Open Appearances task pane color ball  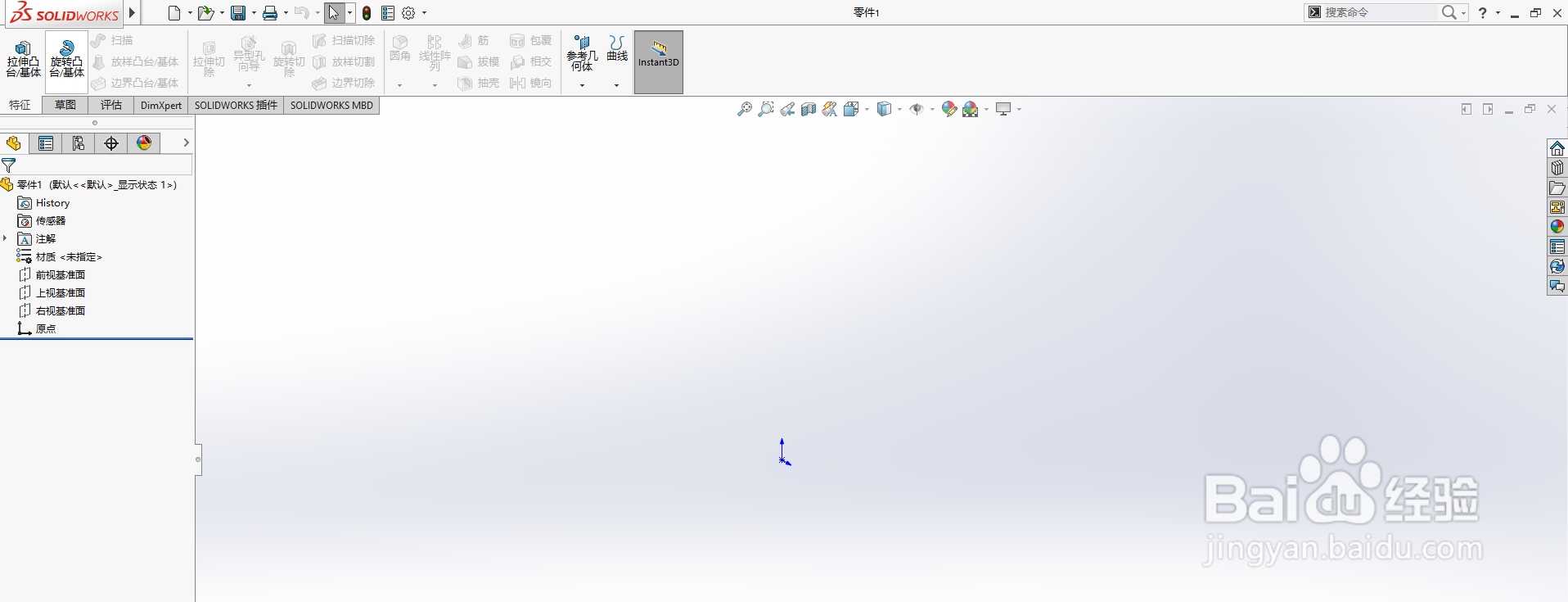tap(1557, 227)
